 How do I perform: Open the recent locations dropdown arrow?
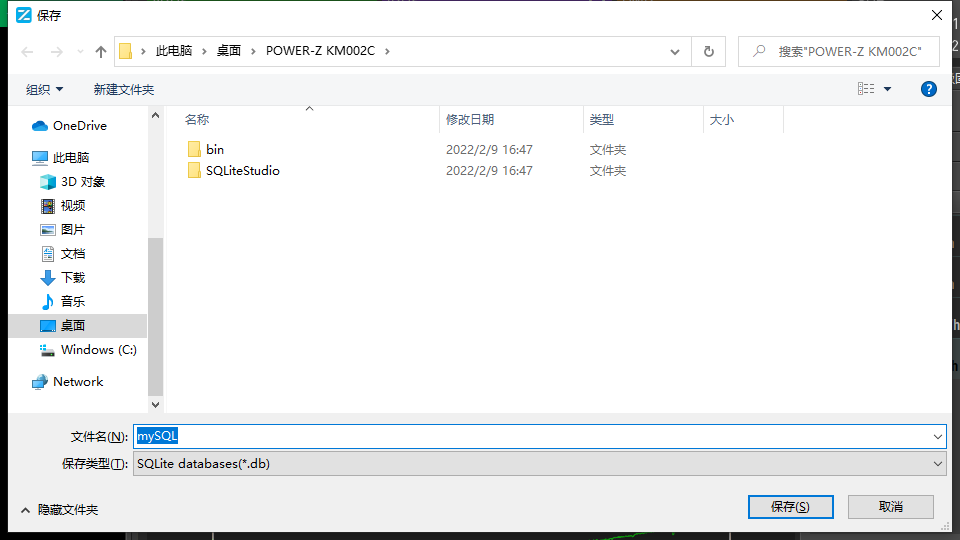(x=80, y=52)
